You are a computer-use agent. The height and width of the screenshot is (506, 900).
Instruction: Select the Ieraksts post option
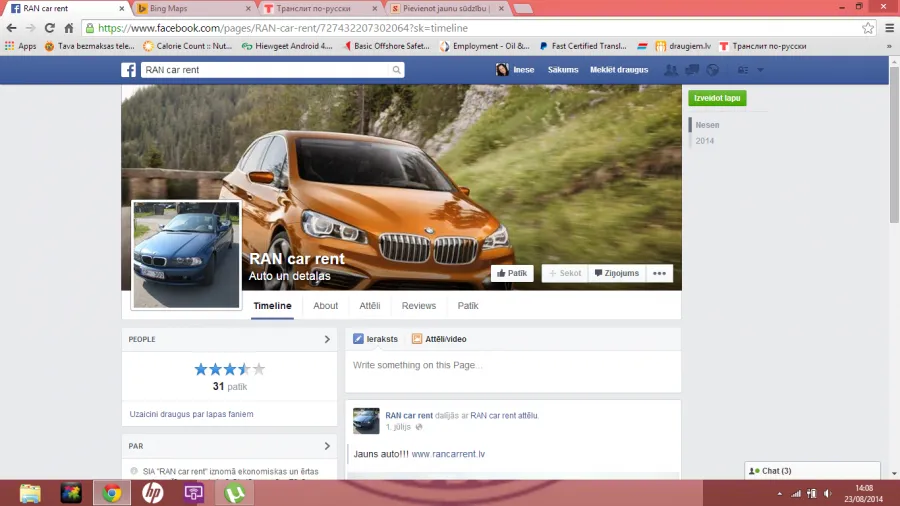pos(375,339)
